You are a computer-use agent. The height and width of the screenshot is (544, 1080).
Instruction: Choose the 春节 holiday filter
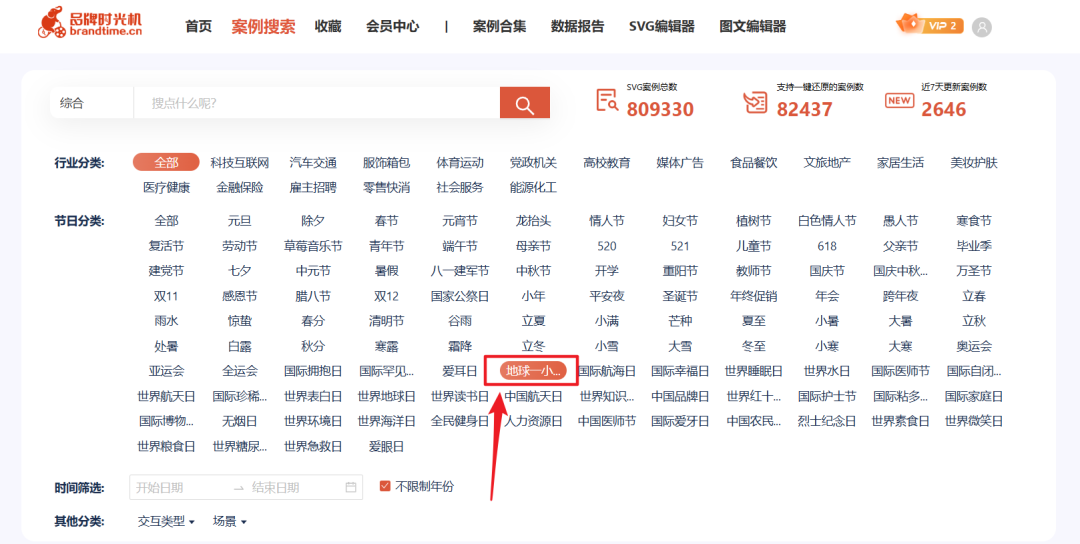coord(386,221)
